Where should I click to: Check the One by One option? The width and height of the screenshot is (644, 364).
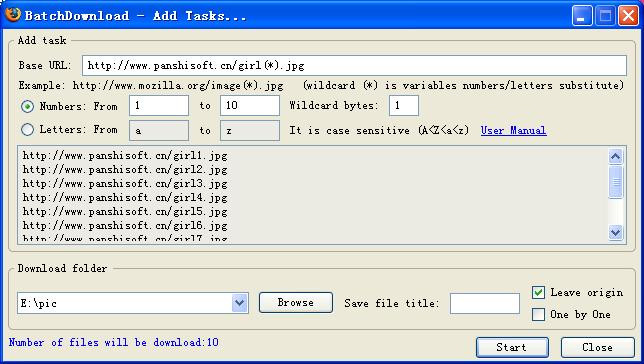click(538, 315)
